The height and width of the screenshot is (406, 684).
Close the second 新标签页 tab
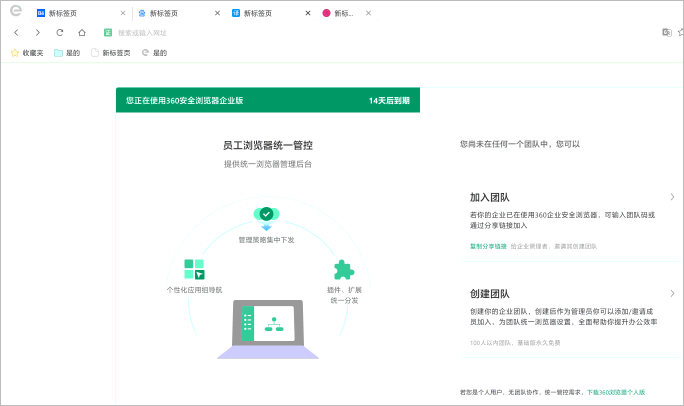point(217,13)
